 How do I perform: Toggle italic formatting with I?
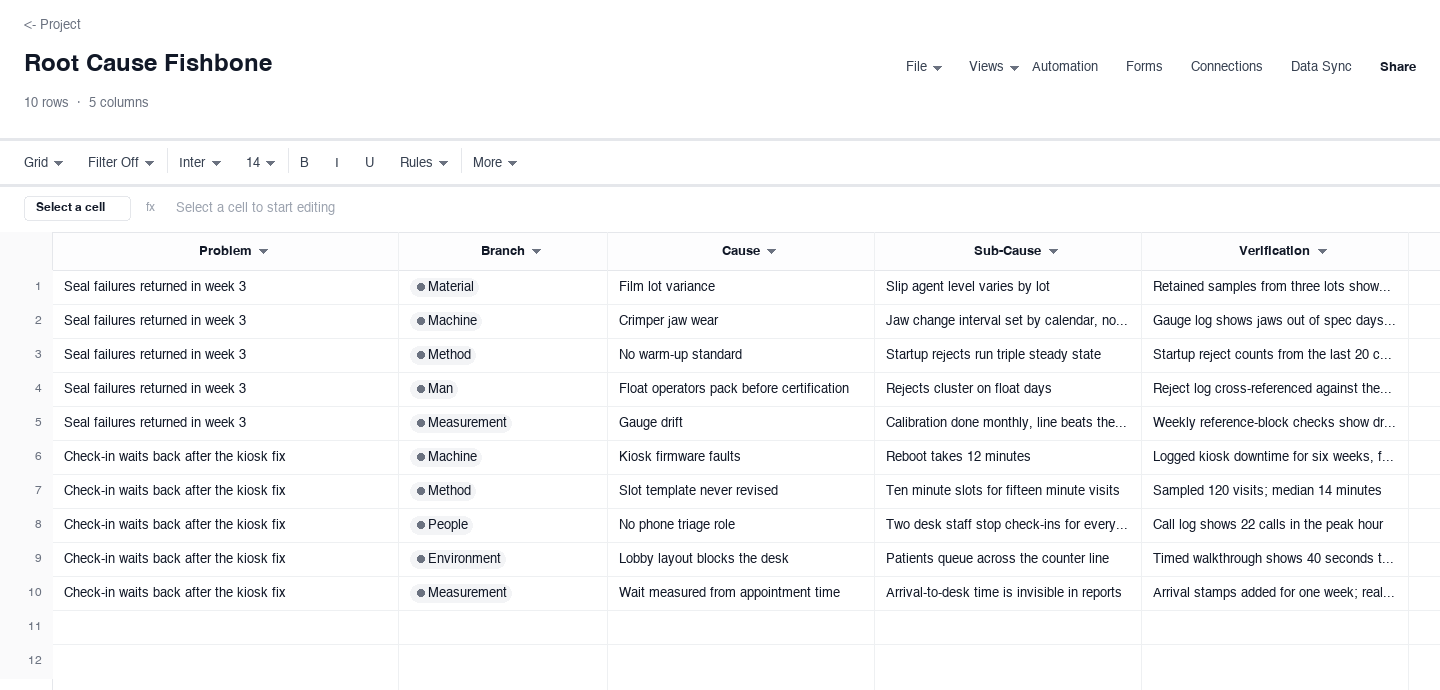337,163
